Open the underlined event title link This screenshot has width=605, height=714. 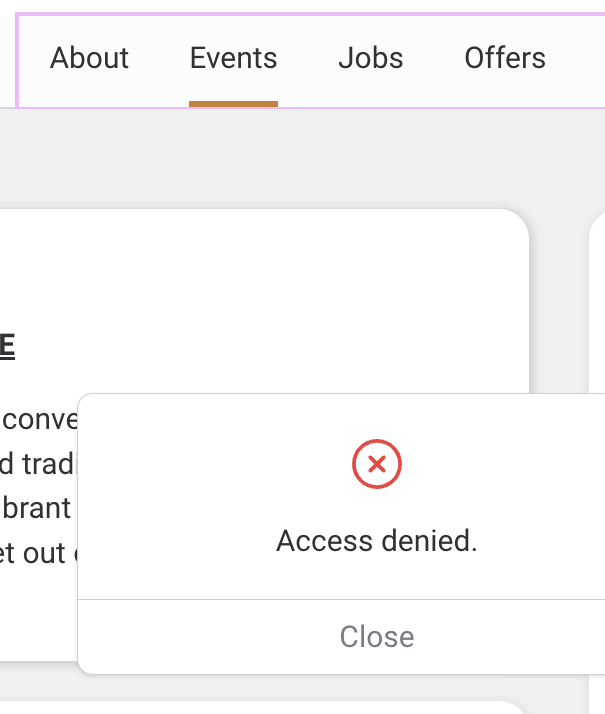pyautogui.click(x=7, y=346)
